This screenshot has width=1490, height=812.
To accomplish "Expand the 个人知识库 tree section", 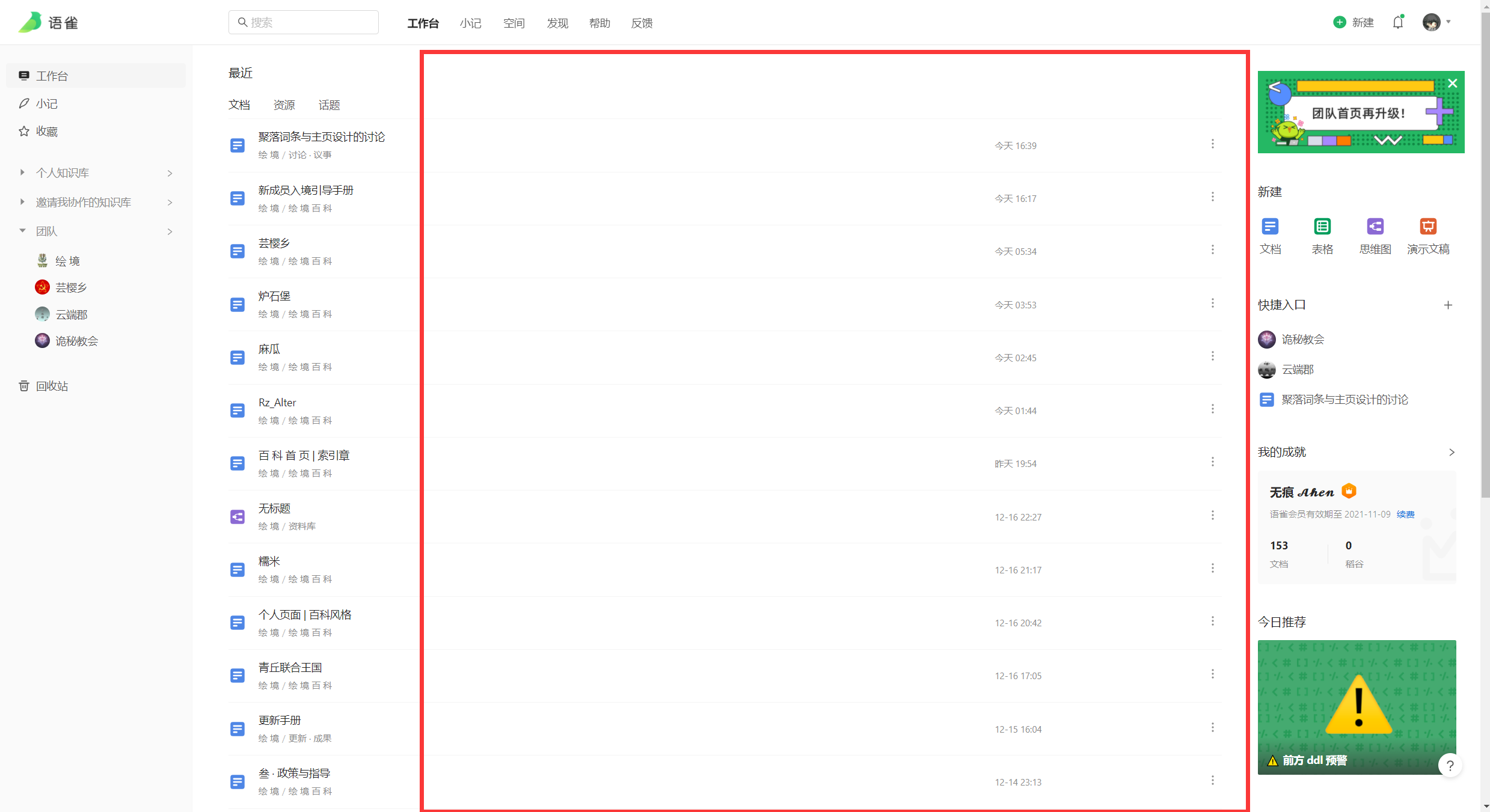I will (x=22, y=172).
